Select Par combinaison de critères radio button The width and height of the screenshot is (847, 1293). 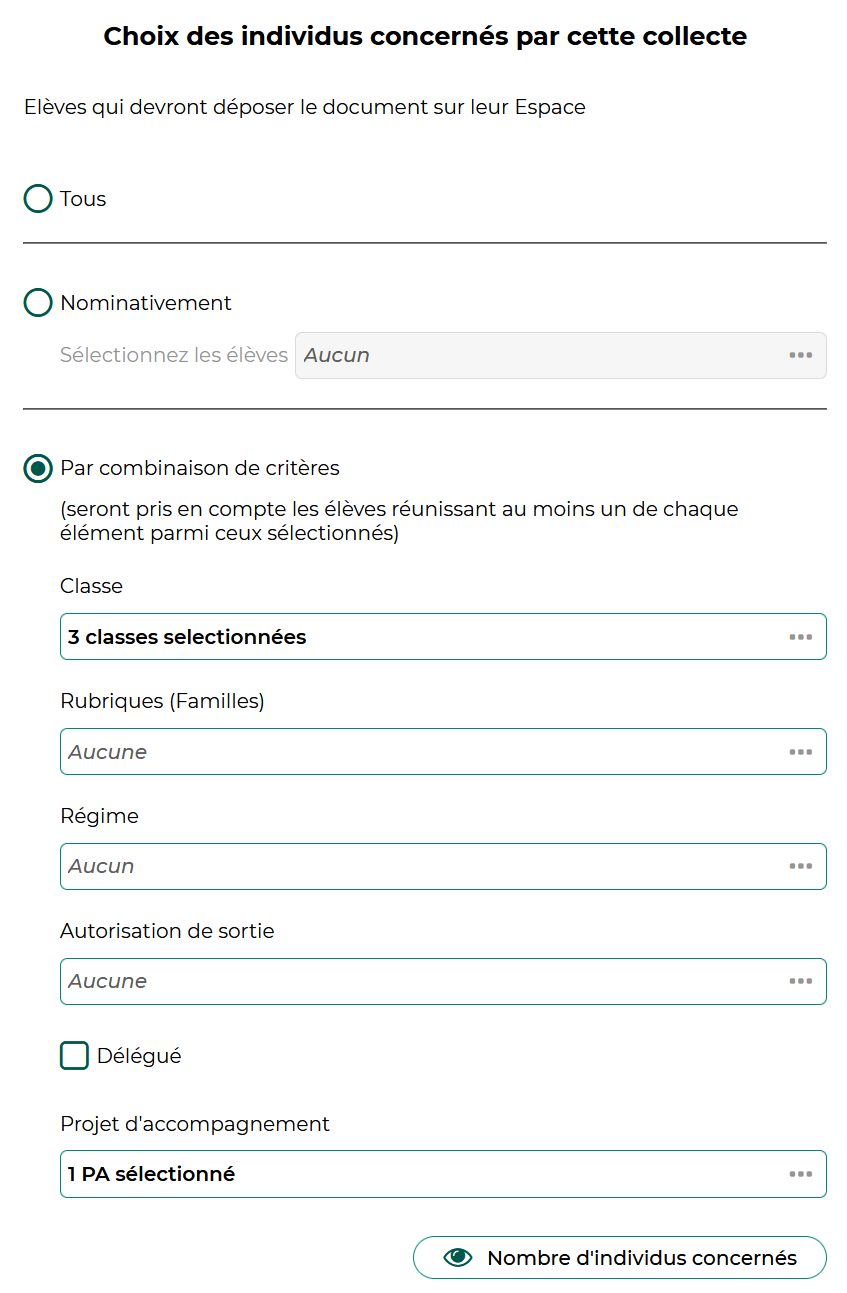[38, 468]
